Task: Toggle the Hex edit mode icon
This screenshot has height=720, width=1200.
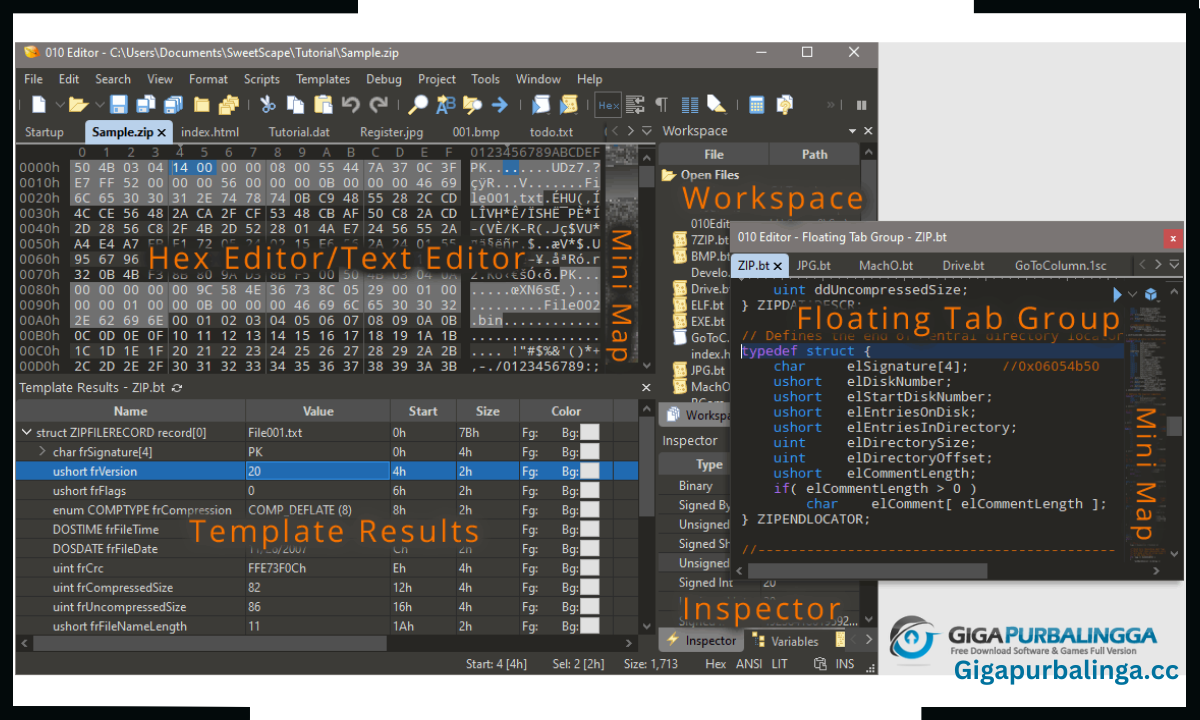Action: click(608, 104)
